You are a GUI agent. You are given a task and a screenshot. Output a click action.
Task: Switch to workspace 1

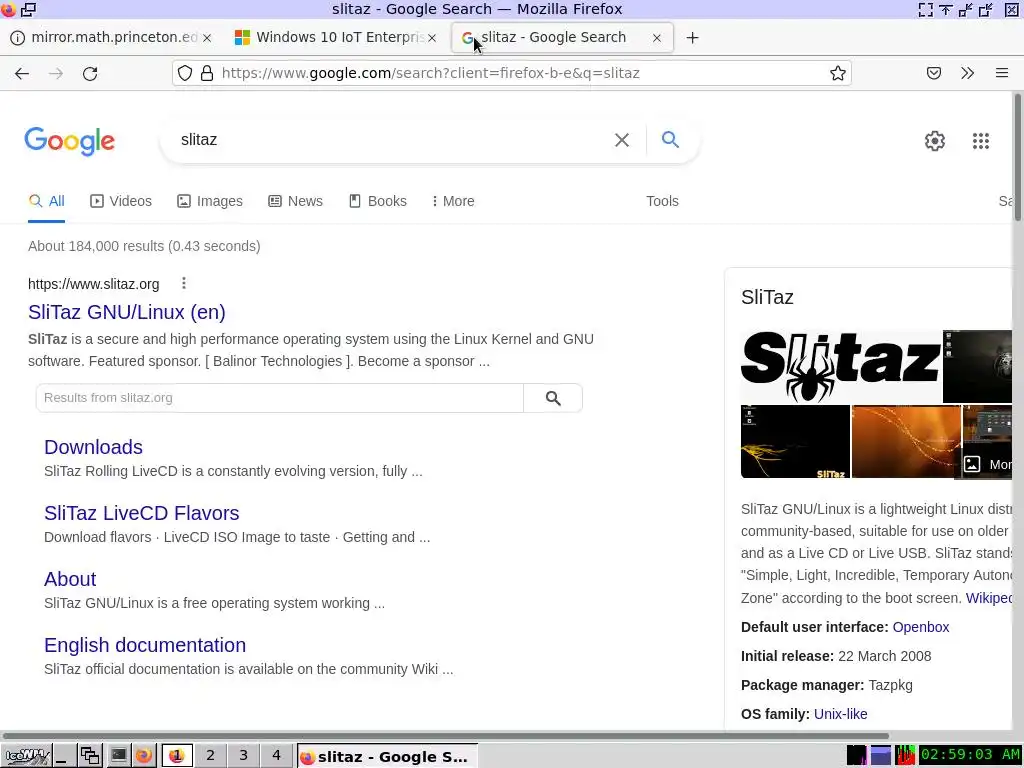click(176, 756)
